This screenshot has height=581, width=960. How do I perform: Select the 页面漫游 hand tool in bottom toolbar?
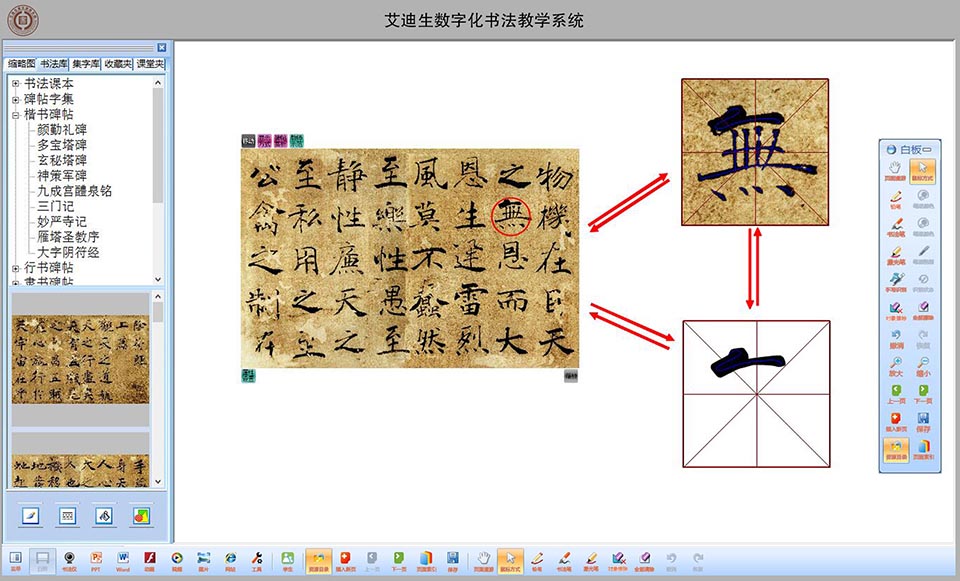(x=484, y=560)
